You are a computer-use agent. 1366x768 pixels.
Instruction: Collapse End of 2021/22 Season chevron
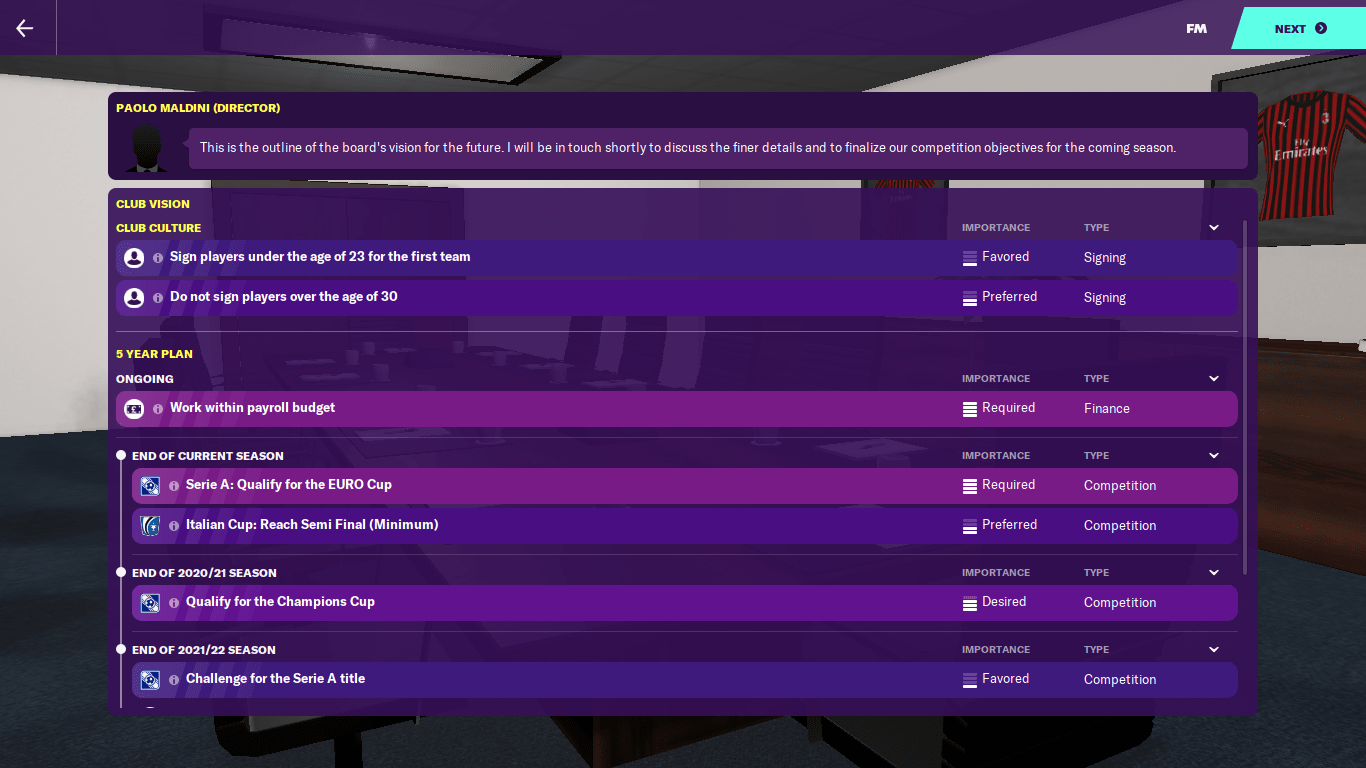tap(1214, 650)
